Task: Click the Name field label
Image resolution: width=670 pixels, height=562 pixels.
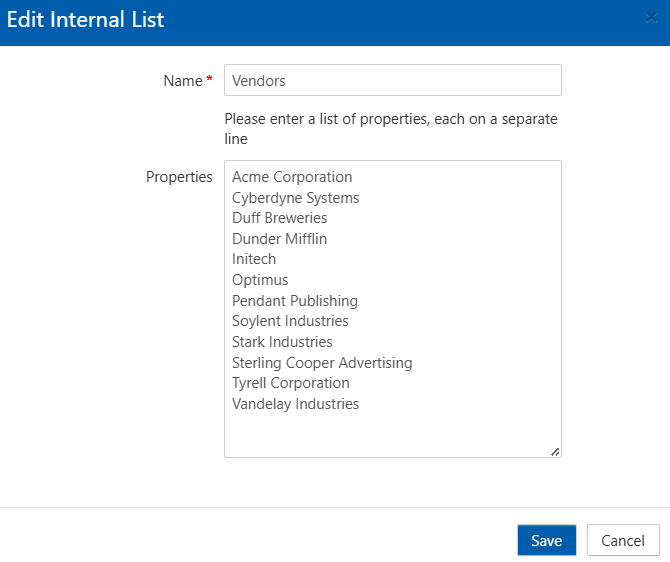Action: [x=182, y=80]
